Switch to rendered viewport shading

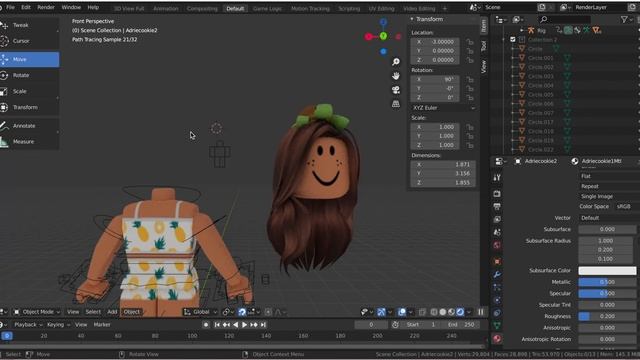tap(460, 312)
